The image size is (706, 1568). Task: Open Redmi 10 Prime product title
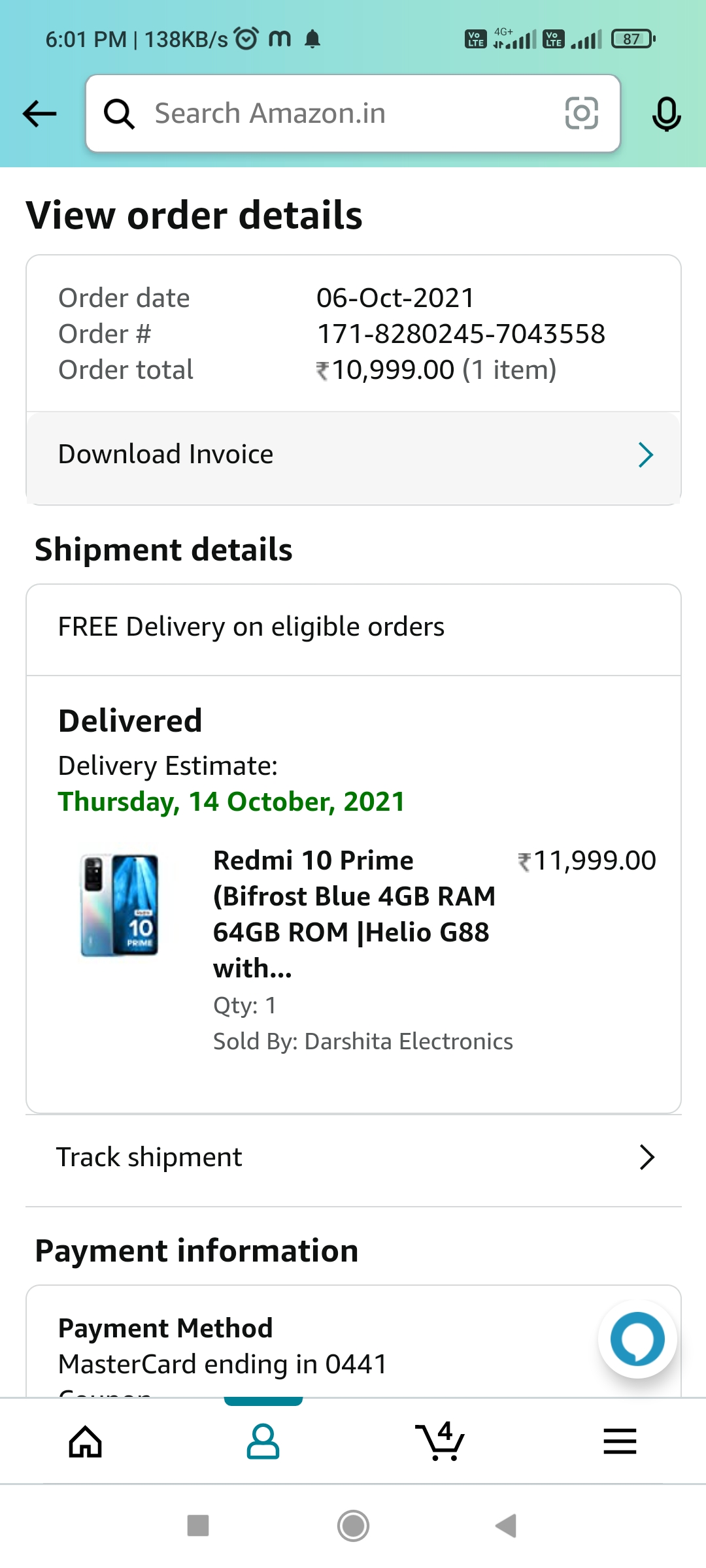[x=354, y=914]
